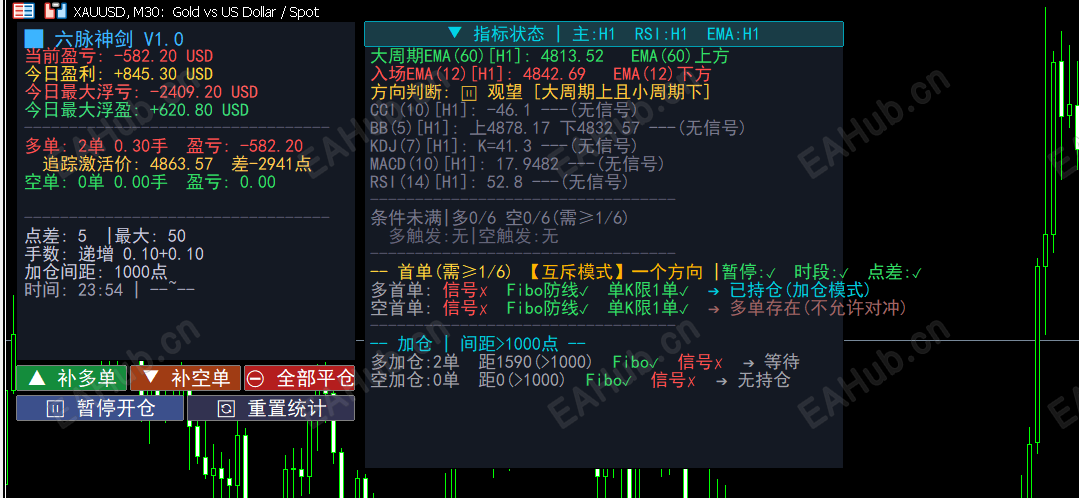Click the 追踪激活价: 4863.57 row
The width and height of the screenshot is (1079, 498).
177,164
